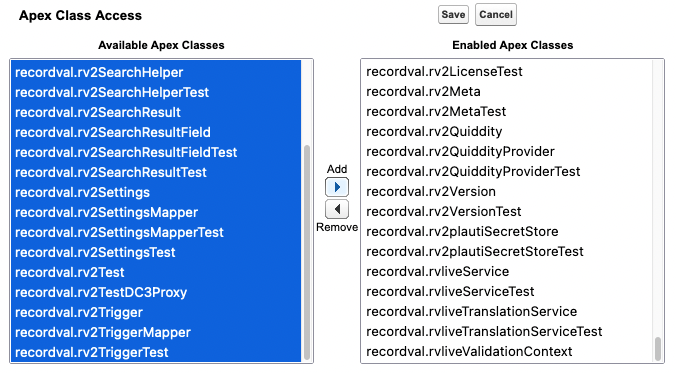Save the Apex class access changes
Image resolution: width=676 pixels, height=373 pixels.
[x=453, y=15]
